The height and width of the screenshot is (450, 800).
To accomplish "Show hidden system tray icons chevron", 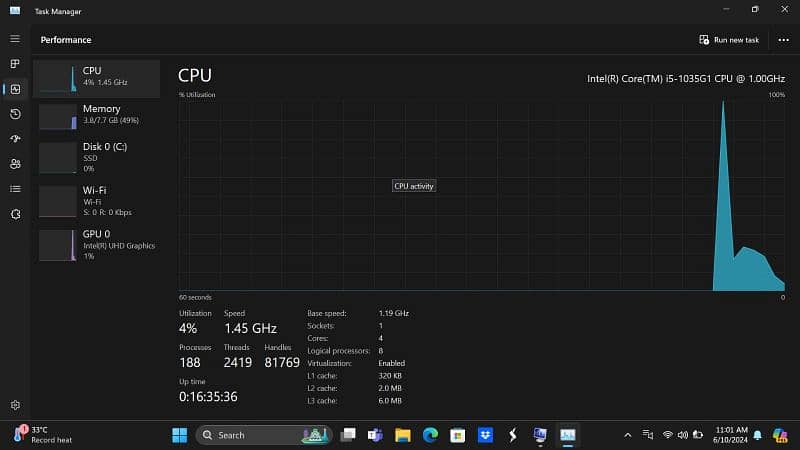I will pyautogui.click(x=628, y=435).
